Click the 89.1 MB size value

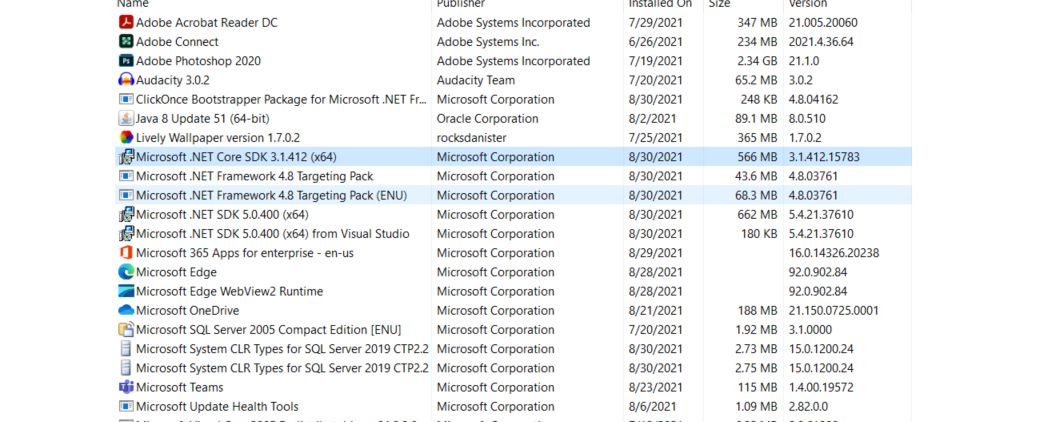(756, 119)
